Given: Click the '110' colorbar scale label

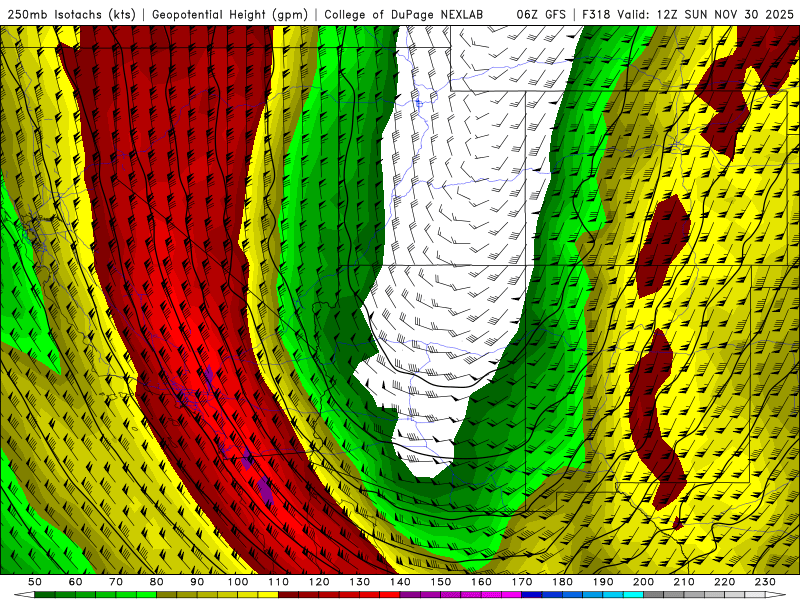Looking at the screenshot, I should point(279,582).
